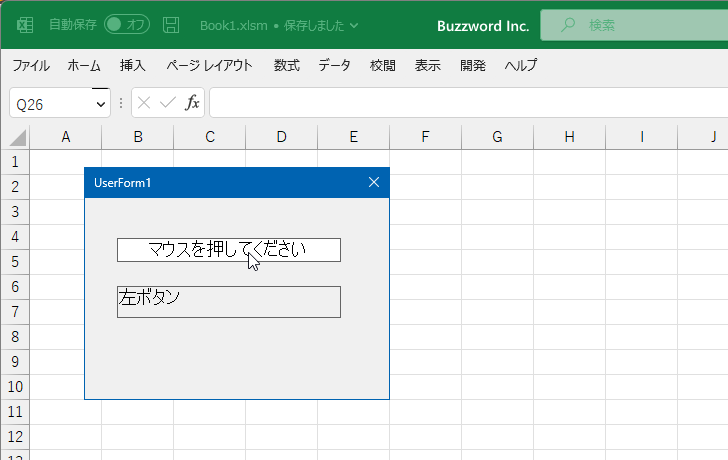Switch to the データ tab

click(334, 65)
